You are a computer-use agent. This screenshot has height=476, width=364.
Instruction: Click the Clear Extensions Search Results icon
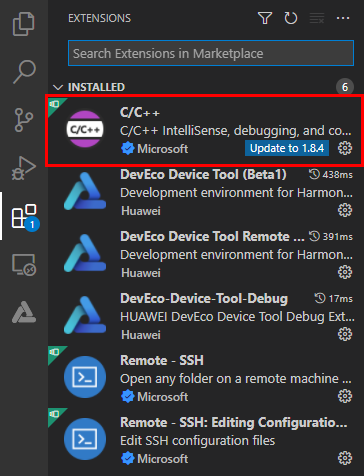coord(317,18)
